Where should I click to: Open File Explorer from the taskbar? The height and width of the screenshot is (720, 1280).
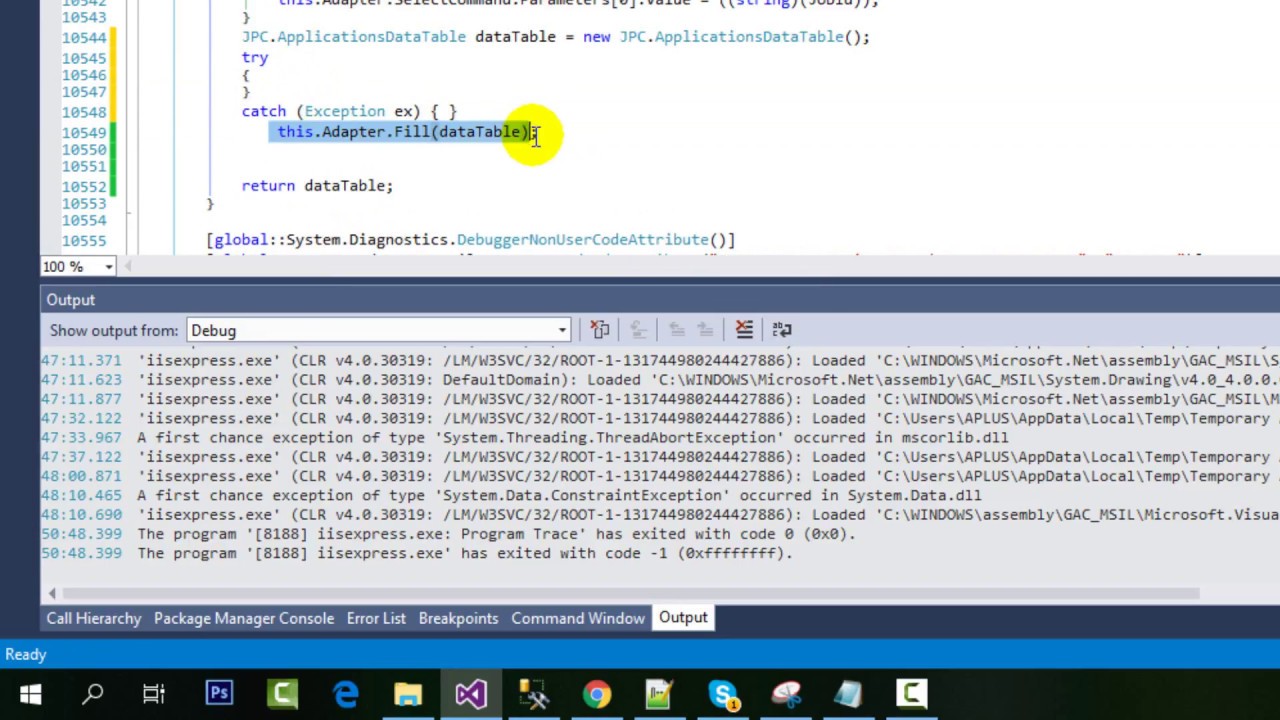(x=408, y=694)
